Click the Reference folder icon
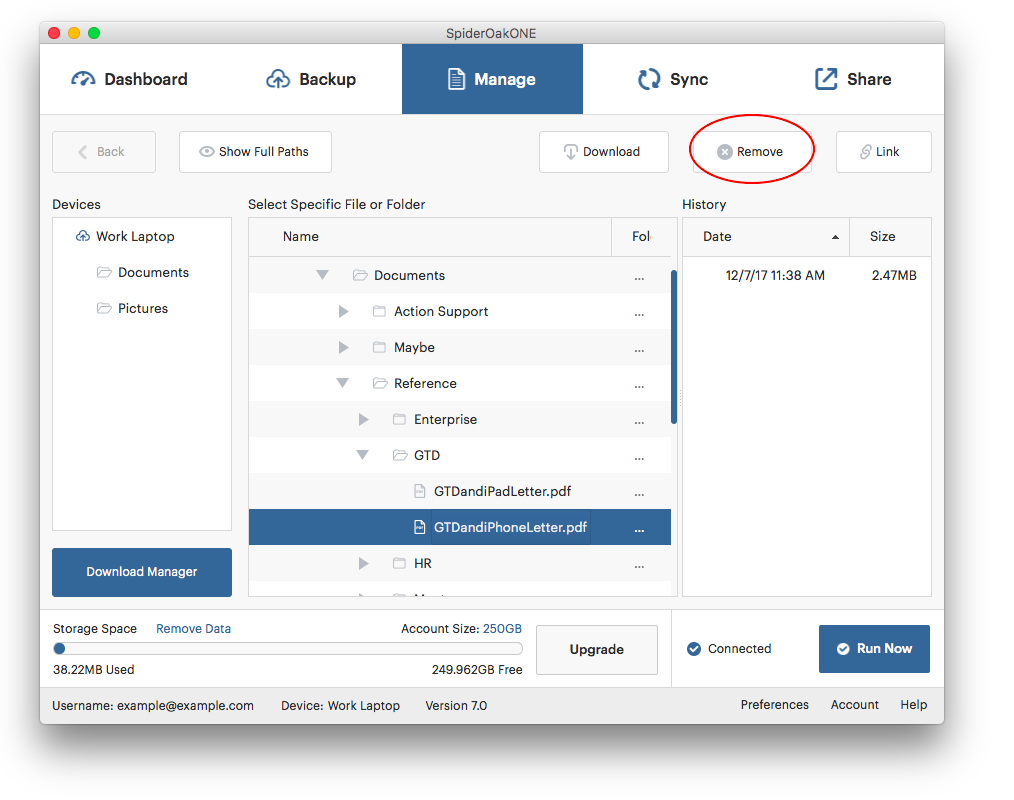The image size is (1014, 800). coord(380,384)
